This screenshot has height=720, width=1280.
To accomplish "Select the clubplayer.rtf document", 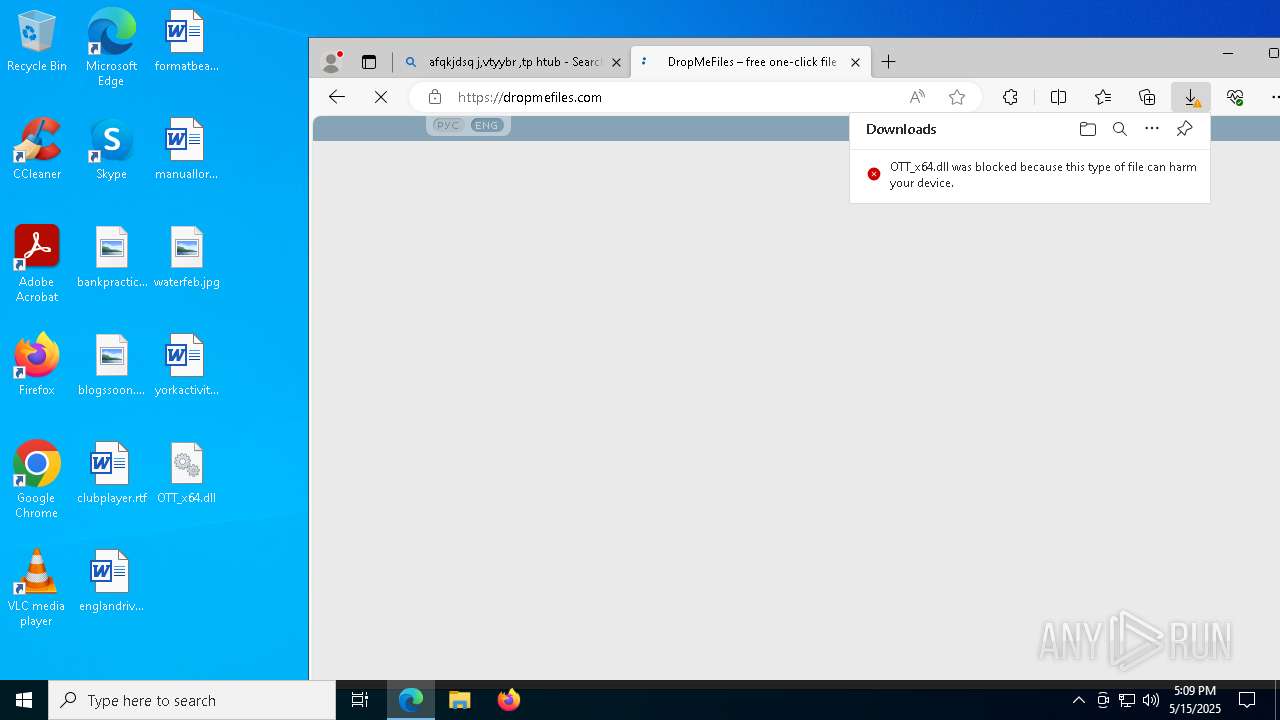I will [x=111, y=473].
